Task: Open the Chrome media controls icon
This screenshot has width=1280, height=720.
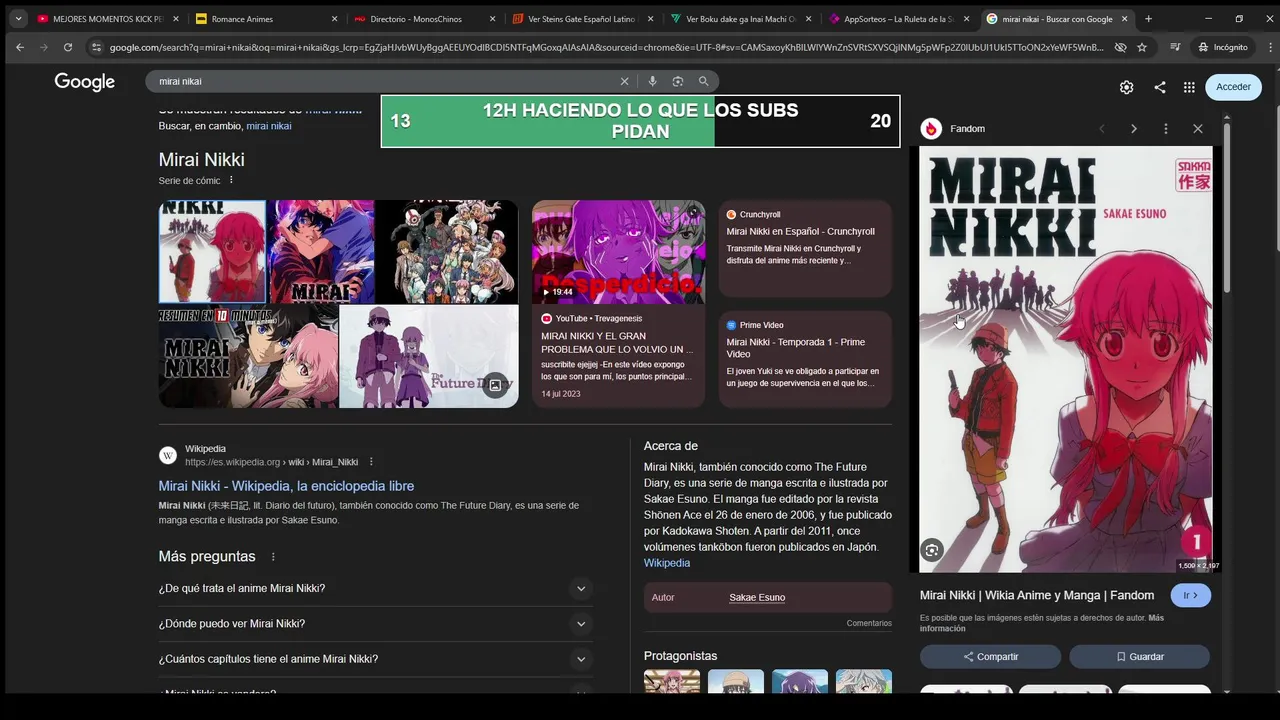Action: point(1175,47)
